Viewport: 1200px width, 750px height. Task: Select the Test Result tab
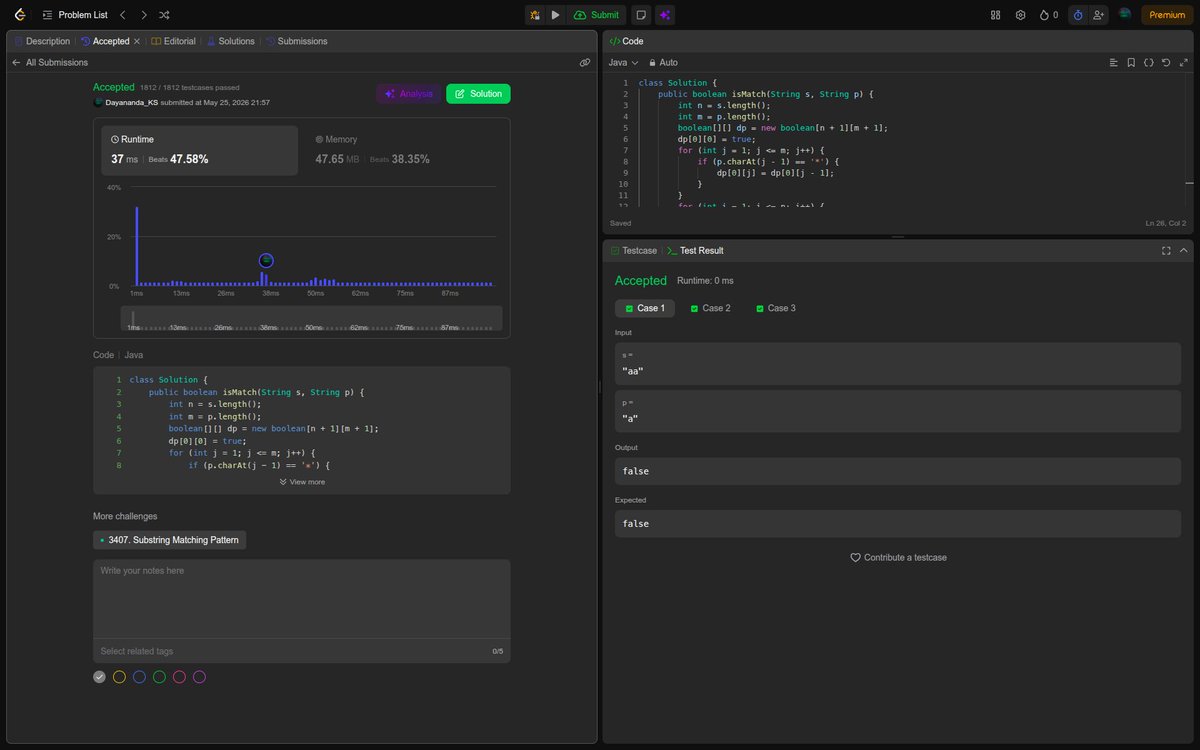pos(695,250)
